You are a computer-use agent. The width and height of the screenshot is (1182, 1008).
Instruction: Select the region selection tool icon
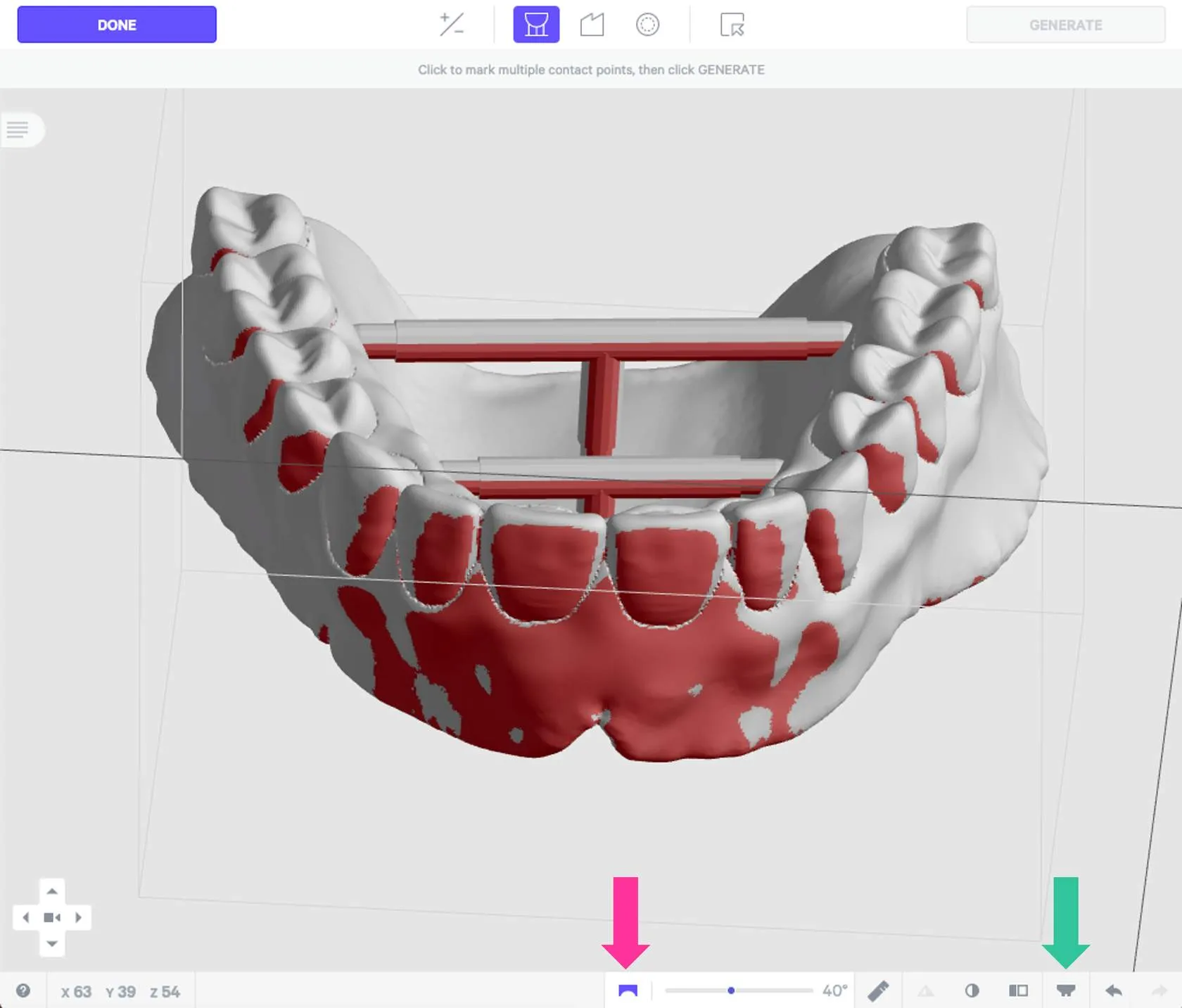pyautogui.click(x=732, y=25)
